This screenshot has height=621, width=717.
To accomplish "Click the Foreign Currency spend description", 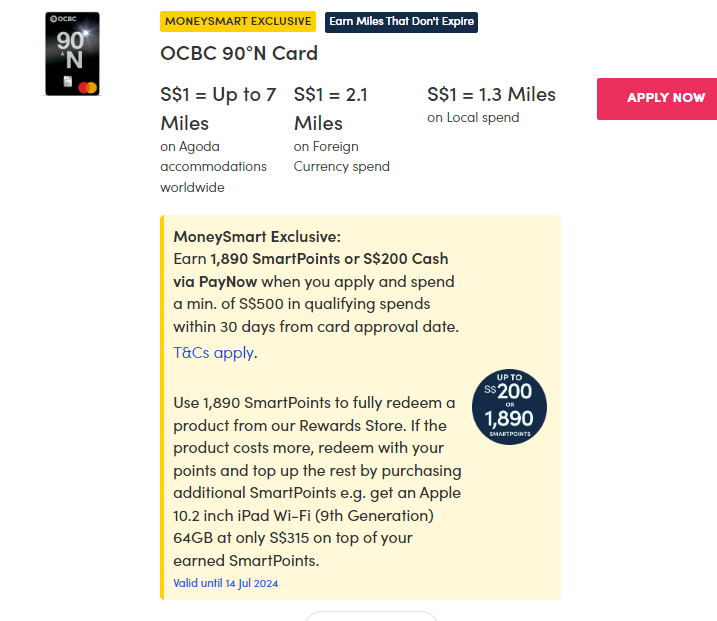I will coord(341,156).
